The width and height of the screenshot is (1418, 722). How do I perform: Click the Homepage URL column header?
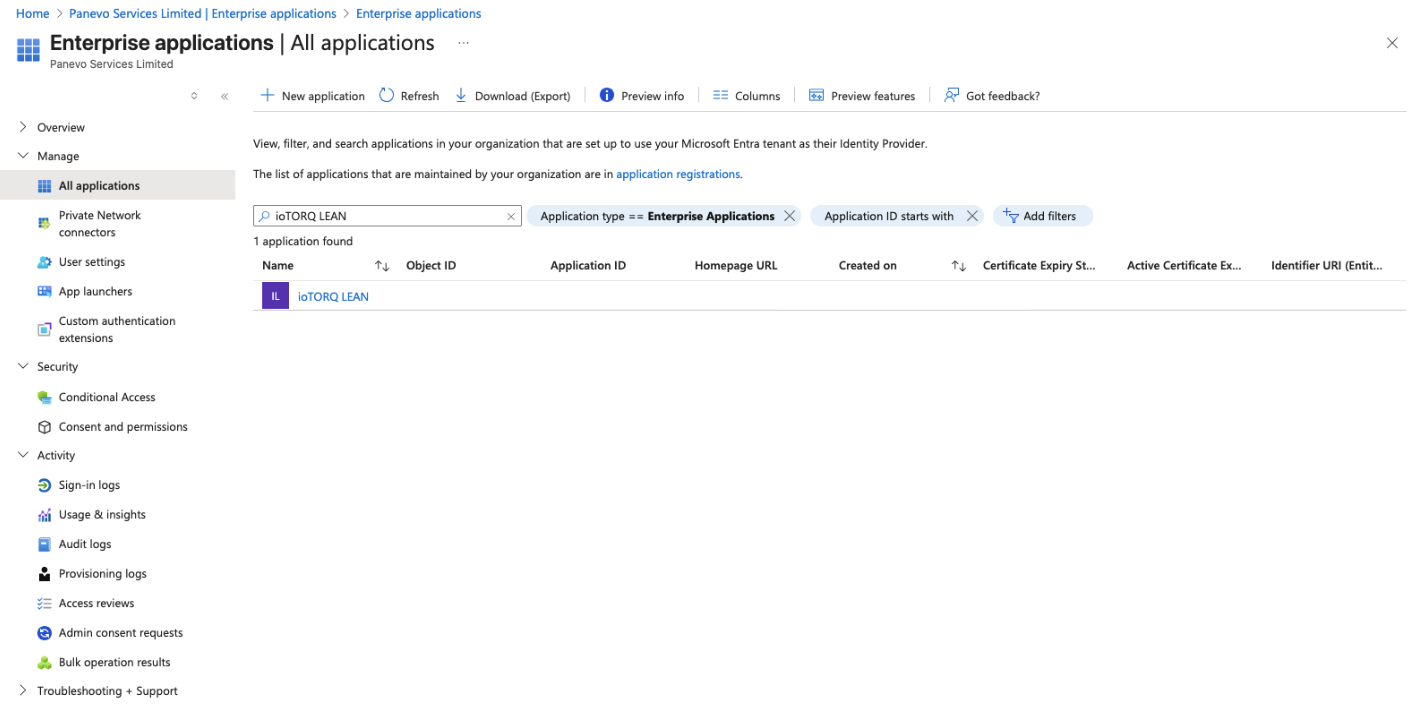(736, 266)
